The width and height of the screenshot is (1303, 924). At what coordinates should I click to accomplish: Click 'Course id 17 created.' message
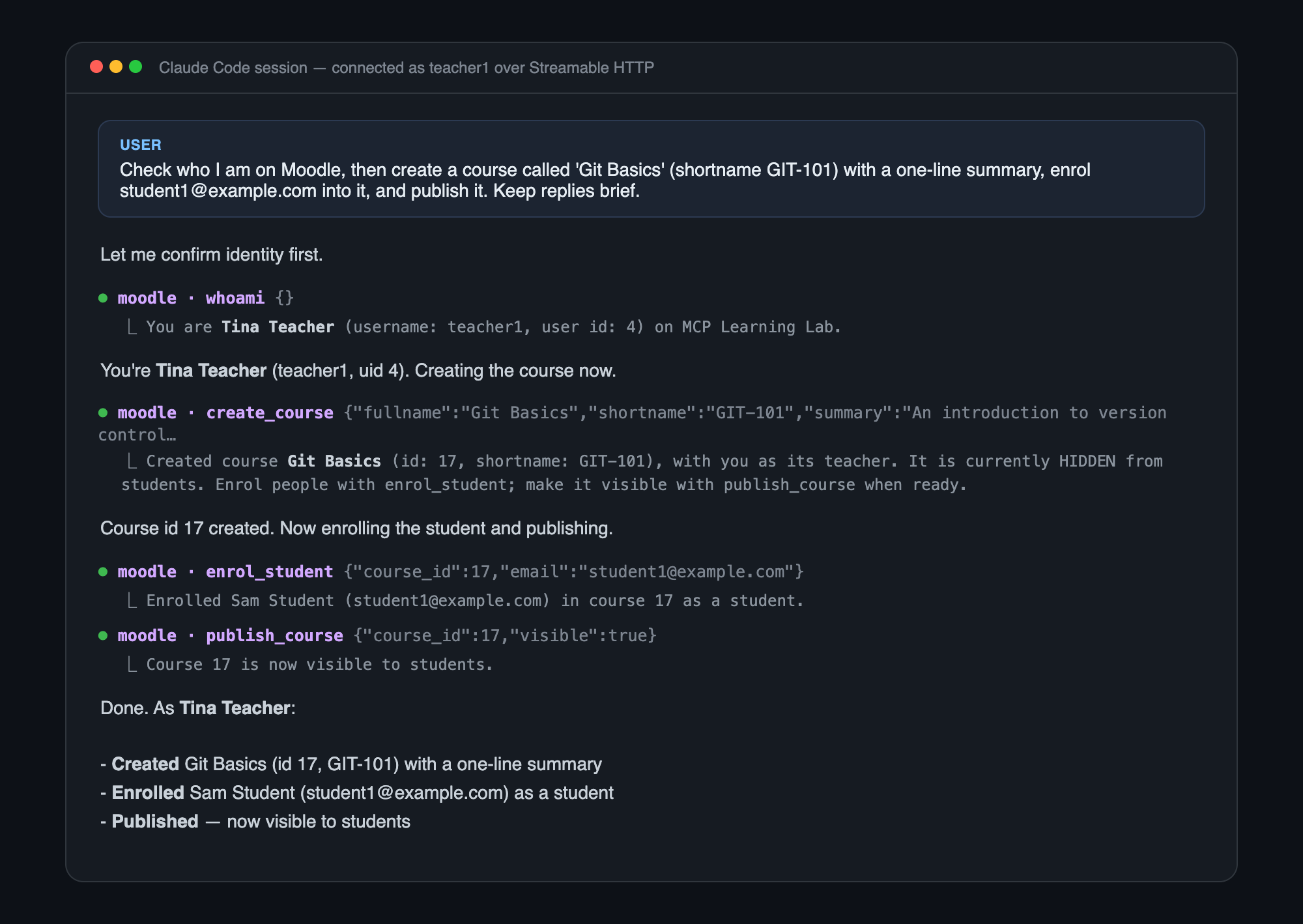[357, 528]
